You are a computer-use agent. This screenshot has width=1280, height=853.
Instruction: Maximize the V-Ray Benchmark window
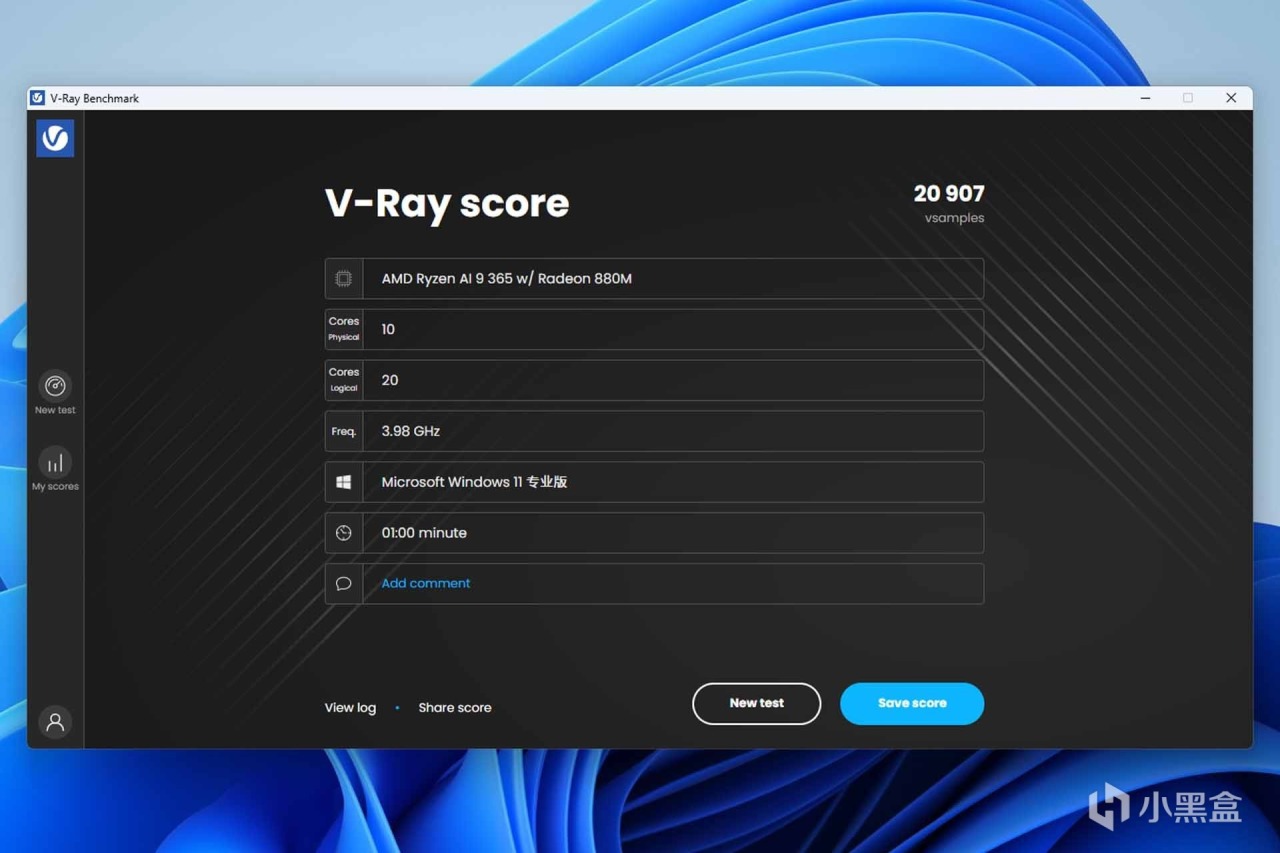click(x=1188, y=98)
